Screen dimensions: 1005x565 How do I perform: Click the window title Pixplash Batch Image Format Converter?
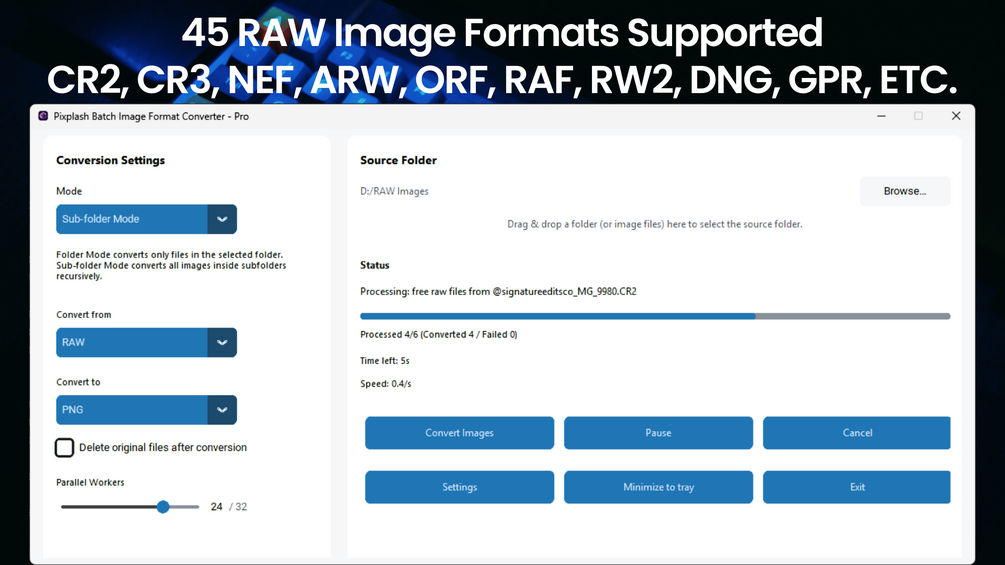coord(151,116)
